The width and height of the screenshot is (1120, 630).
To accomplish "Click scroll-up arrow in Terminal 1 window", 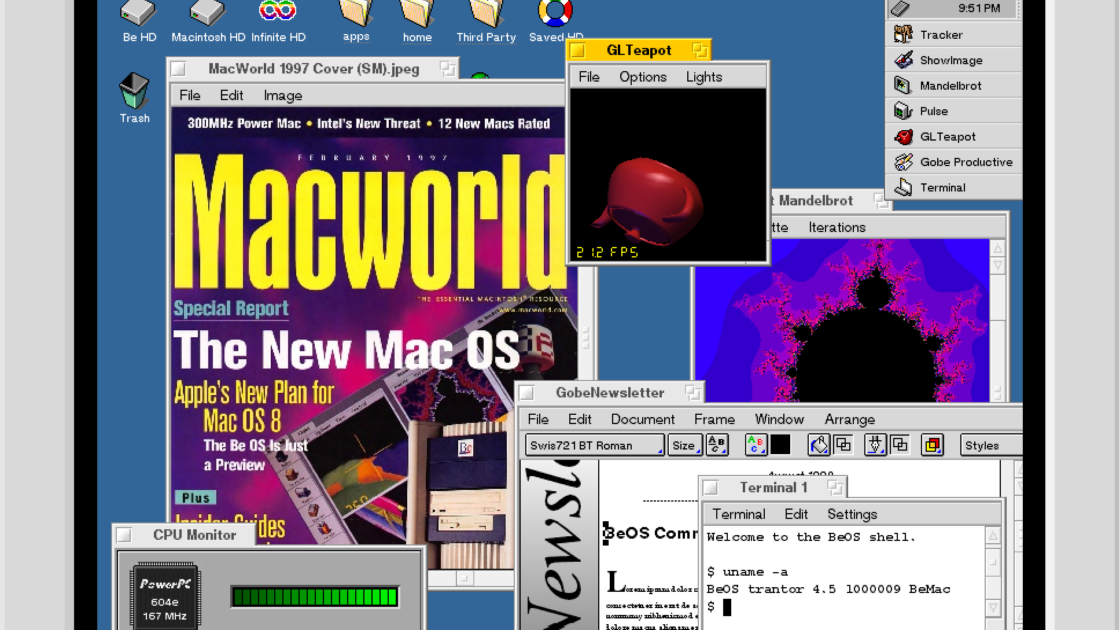I will (x=993, y=536).
